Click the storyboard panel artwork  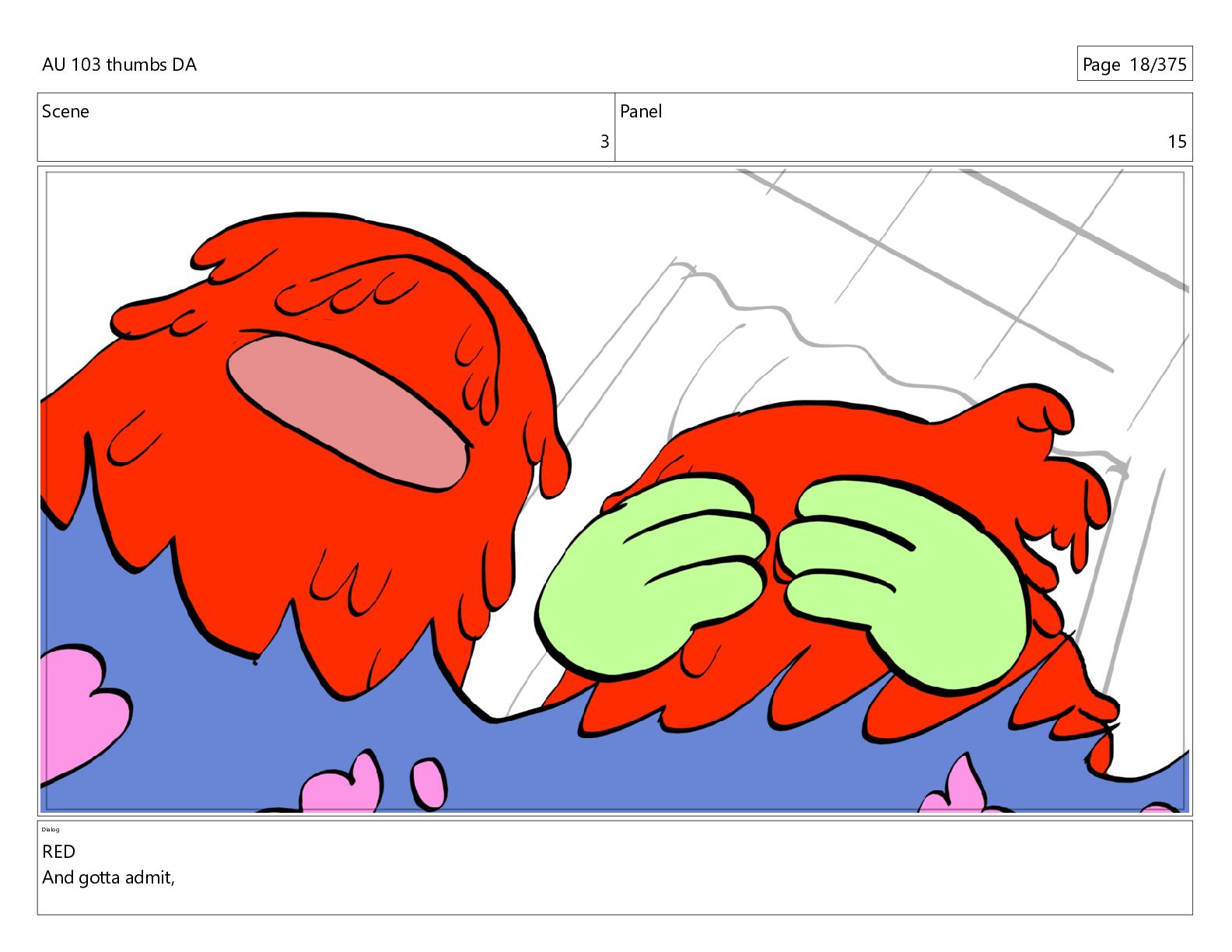614,491
